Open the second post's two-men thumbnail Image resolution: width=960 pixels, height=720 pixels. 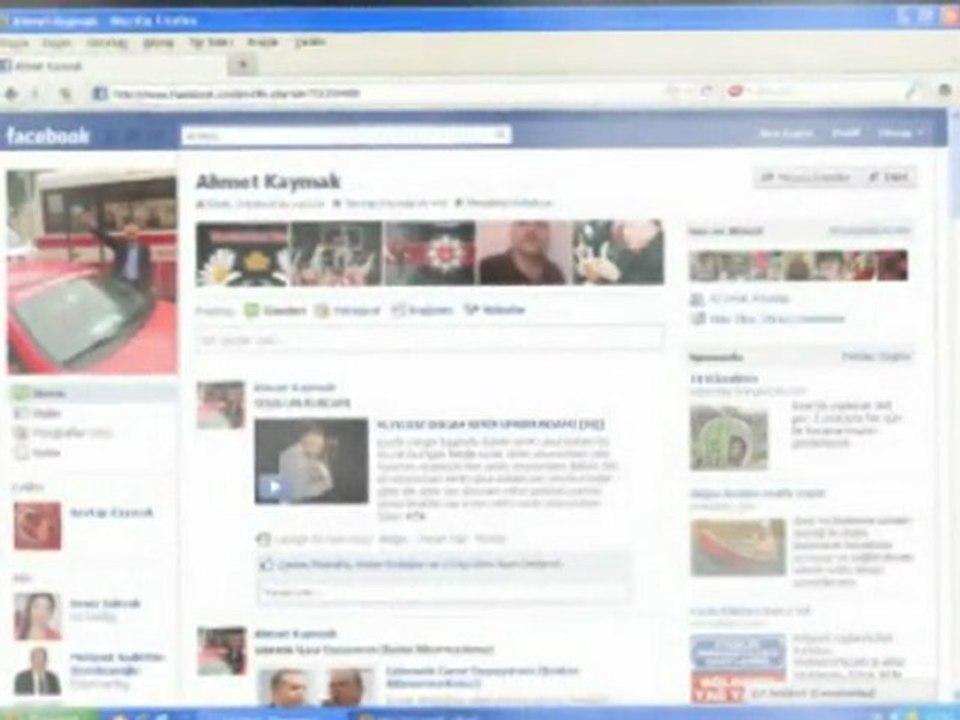(316, 686)
